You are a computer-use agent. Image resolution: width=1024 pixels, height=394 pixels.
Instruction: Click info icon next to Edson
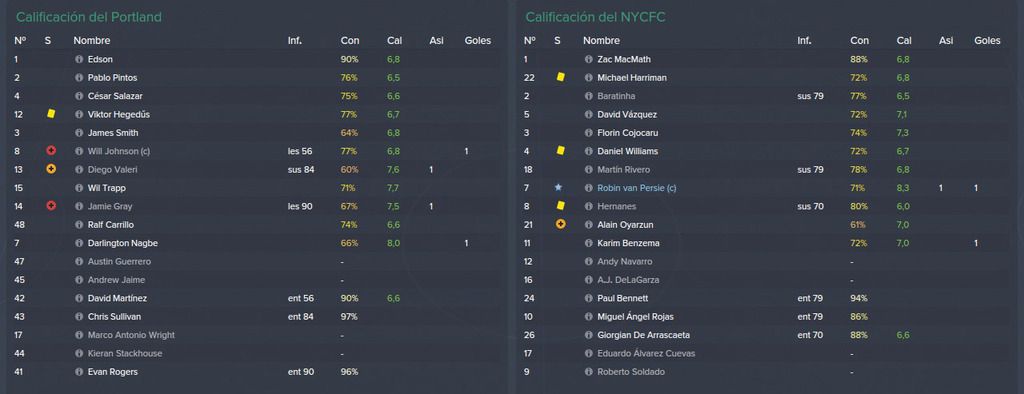(x=79, y=59)
